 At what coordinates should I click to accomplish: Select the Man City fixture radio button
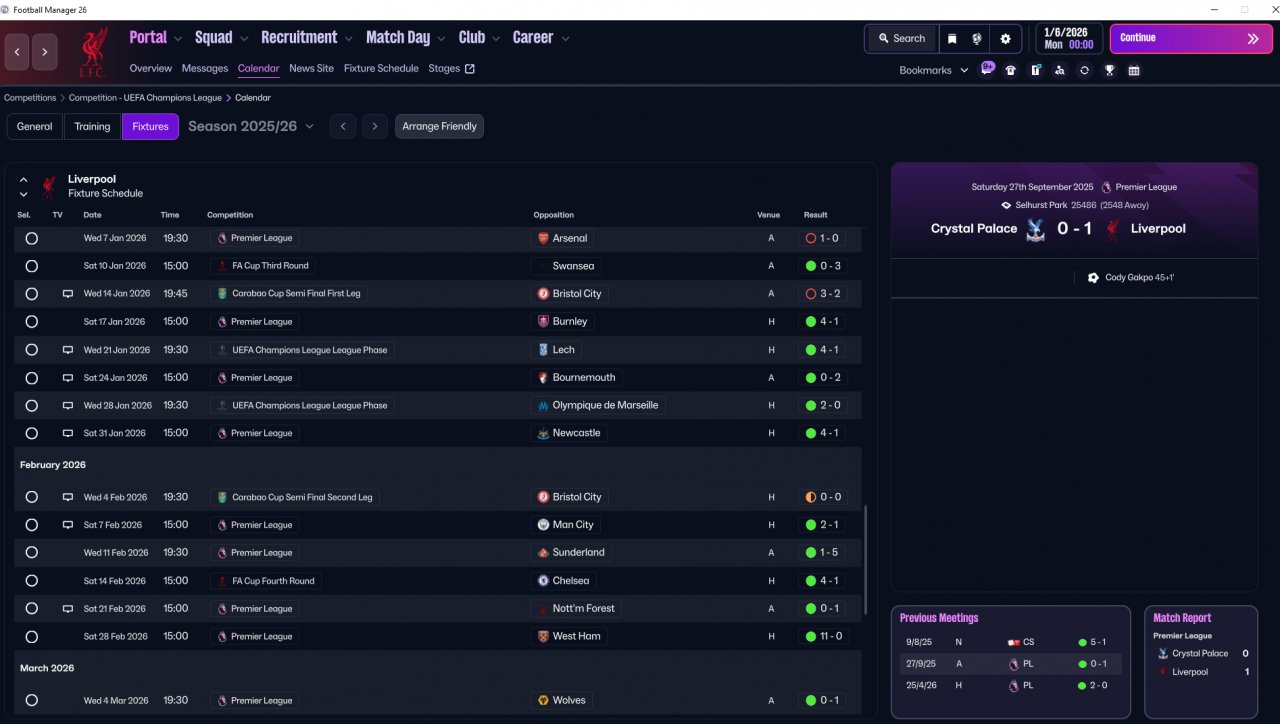point(31,525)
